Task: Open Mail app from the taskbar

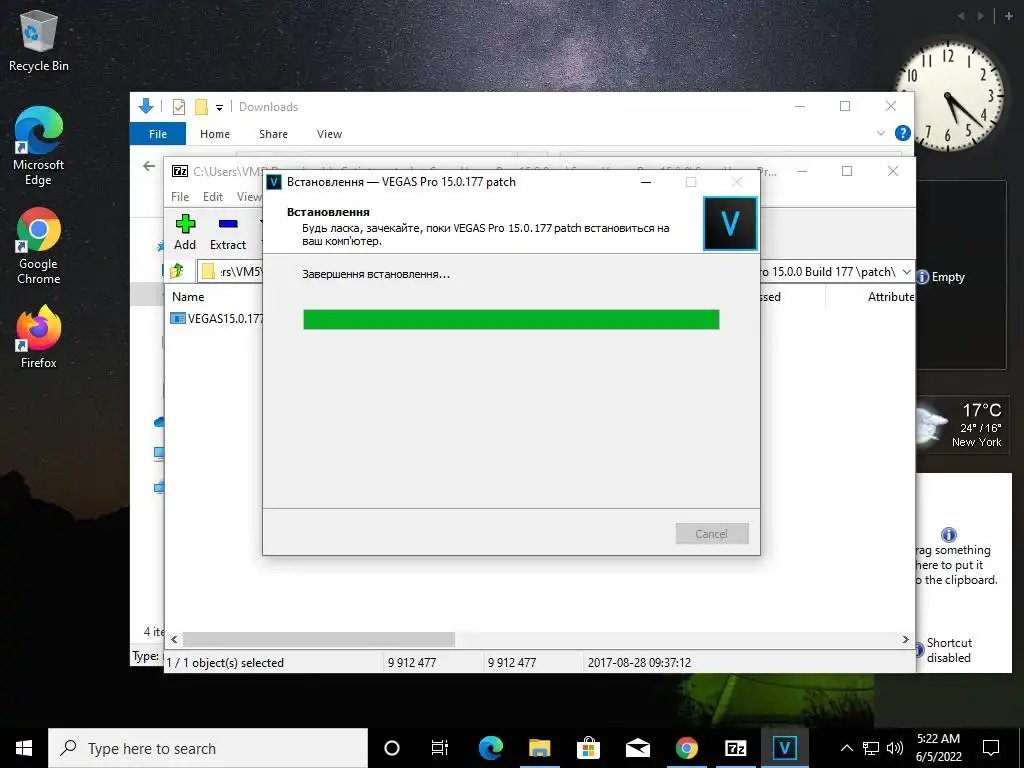Action: pyautogui.click(x=637, y=748)
